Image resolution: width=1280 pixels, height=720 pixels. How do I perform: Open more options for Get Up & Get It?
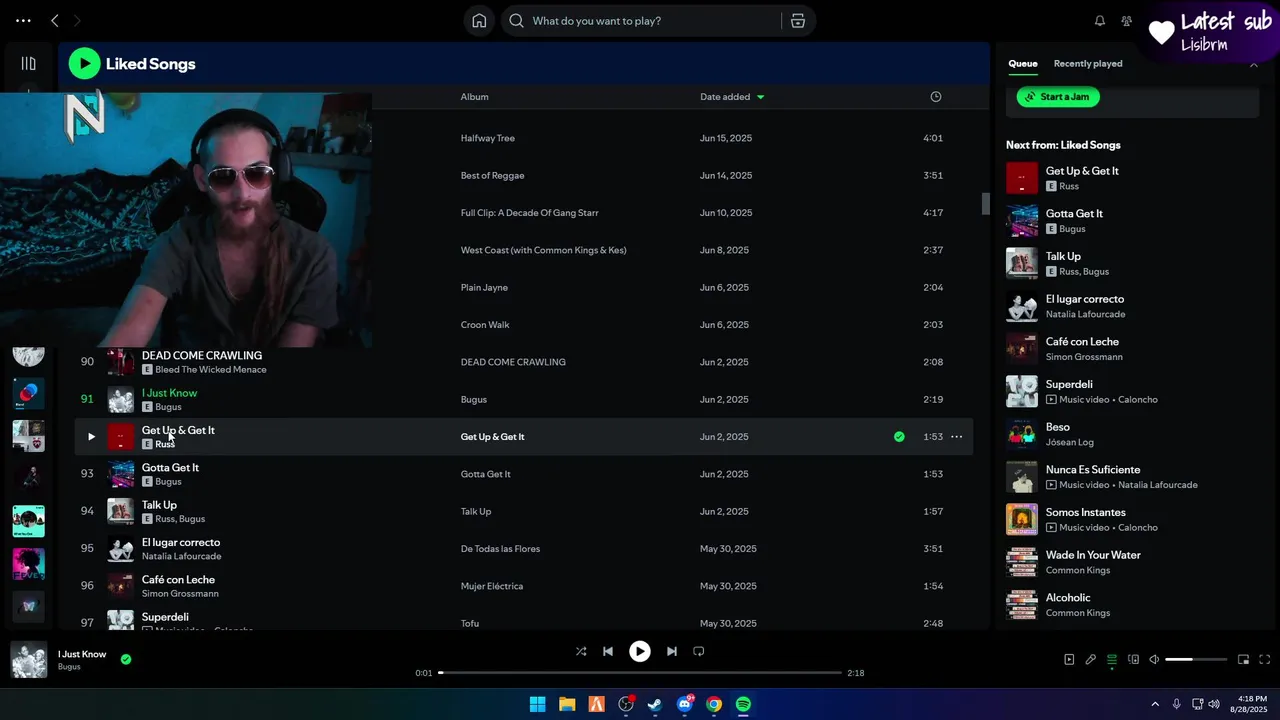pos(956,437)
